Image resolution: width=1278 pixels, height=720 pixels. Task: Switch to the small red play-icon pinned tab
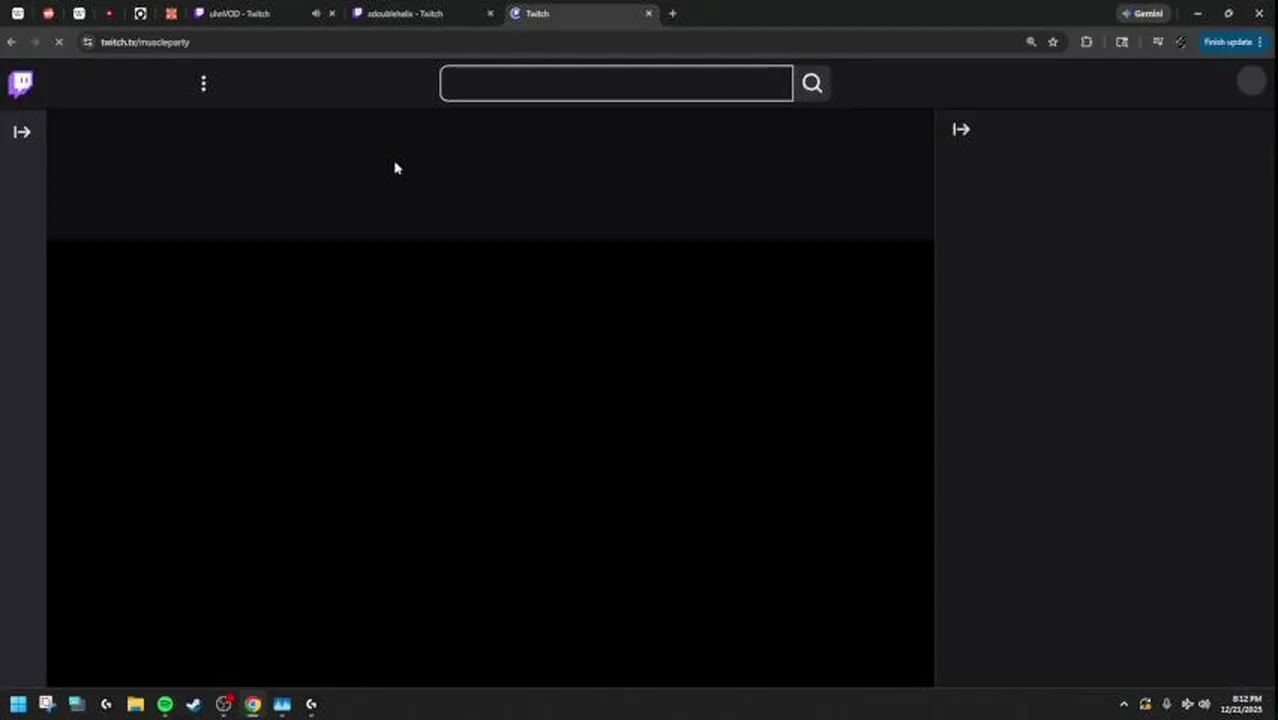click(109, 14)
